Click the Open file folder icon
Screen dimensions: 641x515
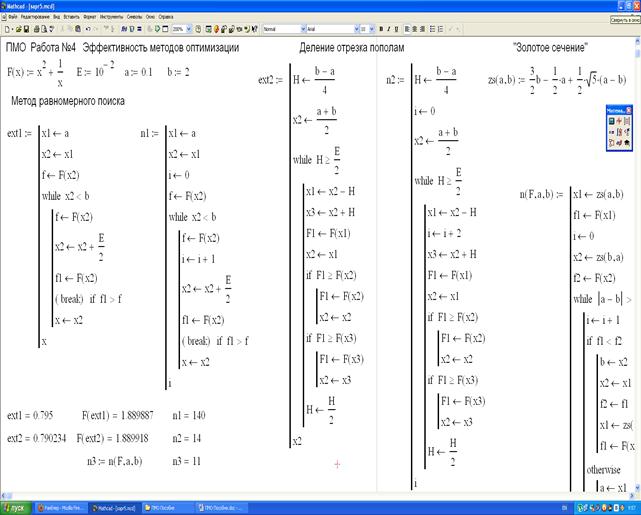coord(18,29)
